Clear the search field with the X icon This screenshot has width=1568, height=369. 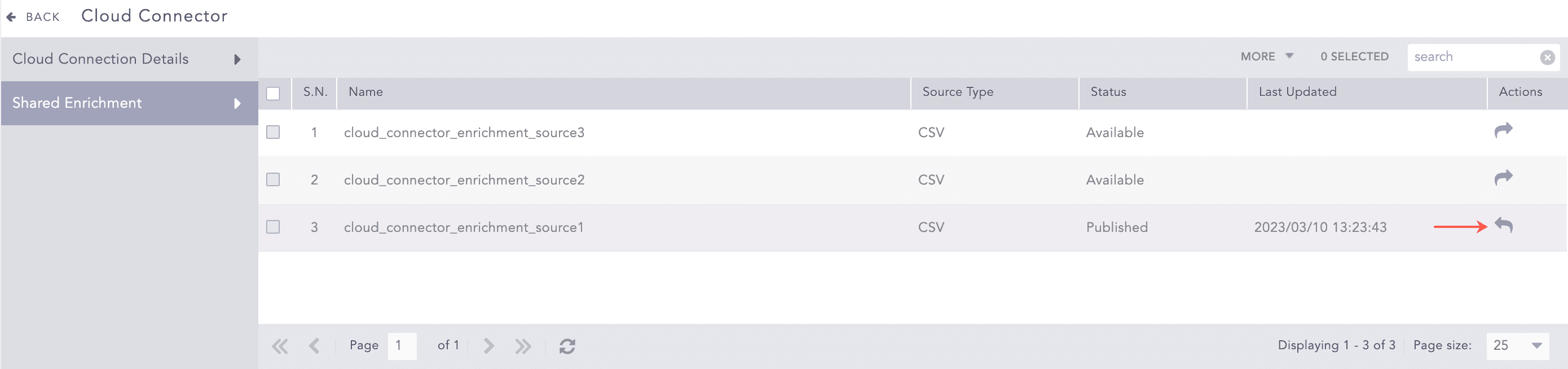point(1547,57)
